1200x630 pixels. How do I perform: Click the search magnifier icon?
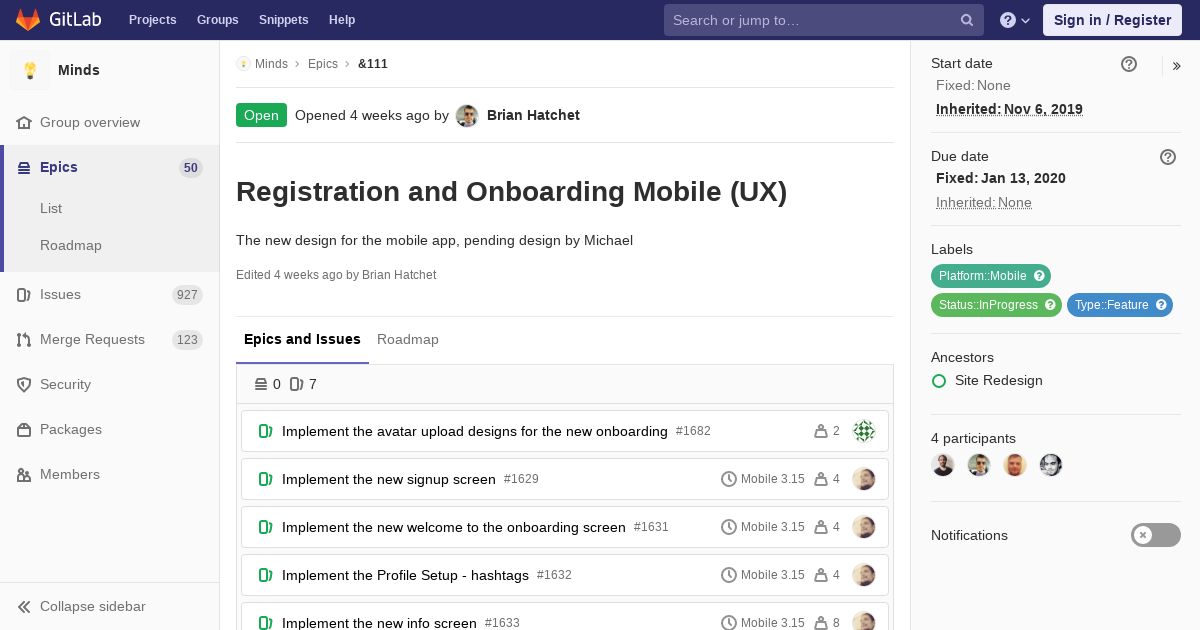(967, 20)
